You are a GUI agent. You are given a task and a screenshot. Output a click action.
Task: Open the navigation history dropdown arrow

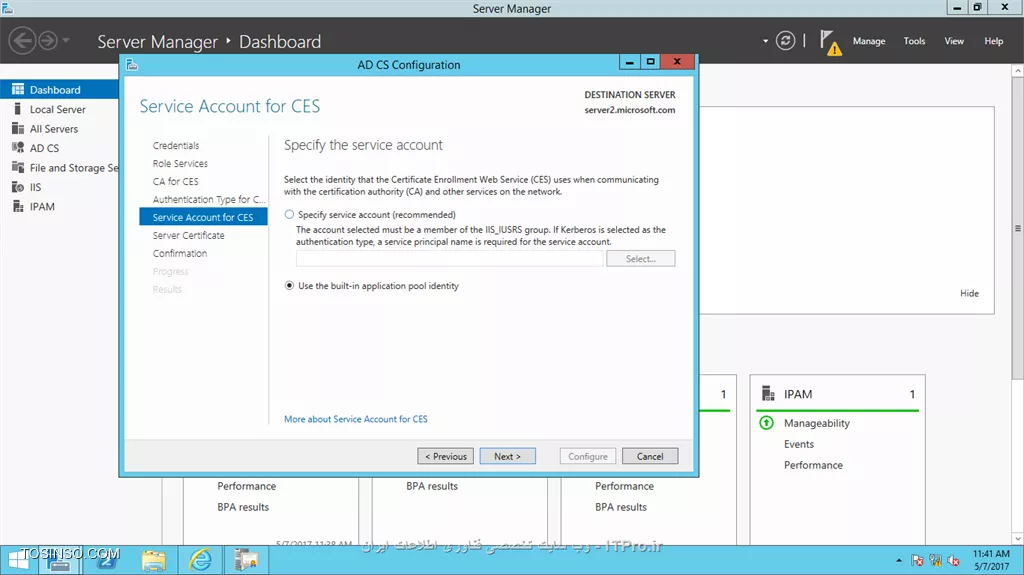click(x=66, y=41)
